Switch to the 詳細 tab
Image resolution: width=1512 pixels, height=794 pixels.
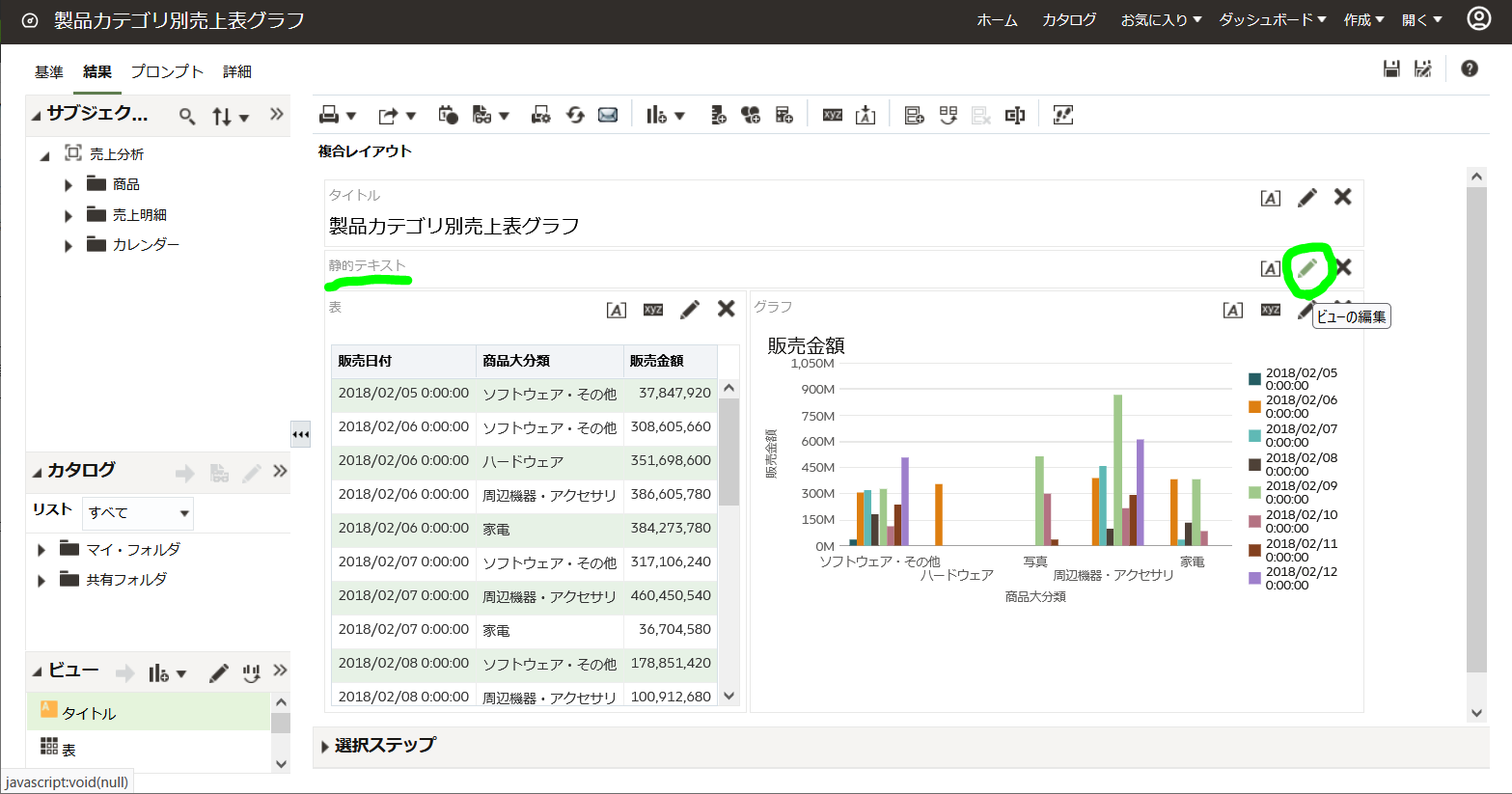coord(236,71)
